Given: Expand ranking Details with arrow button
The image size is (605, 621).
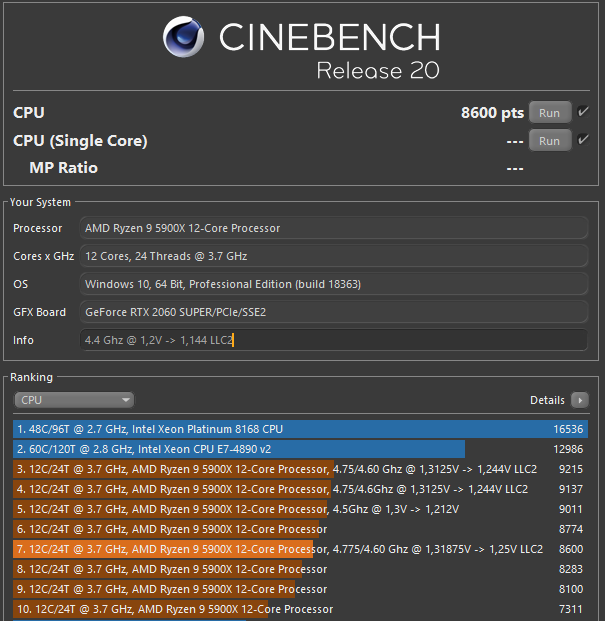Looking at the screenshot, I should [580, 400].
